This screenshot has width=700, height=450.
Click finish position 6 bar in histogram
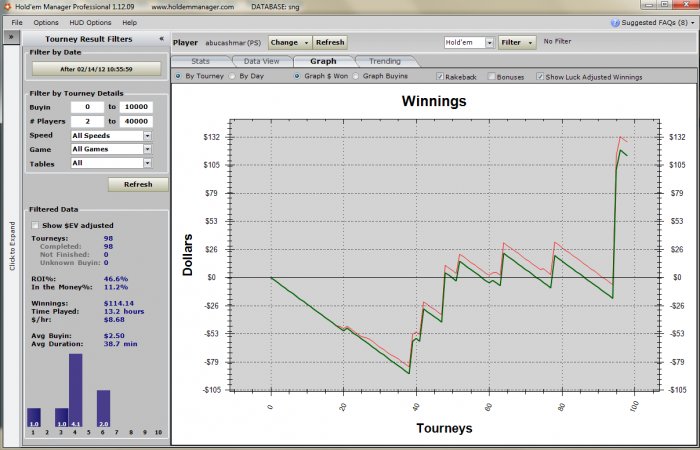point(104,408)
